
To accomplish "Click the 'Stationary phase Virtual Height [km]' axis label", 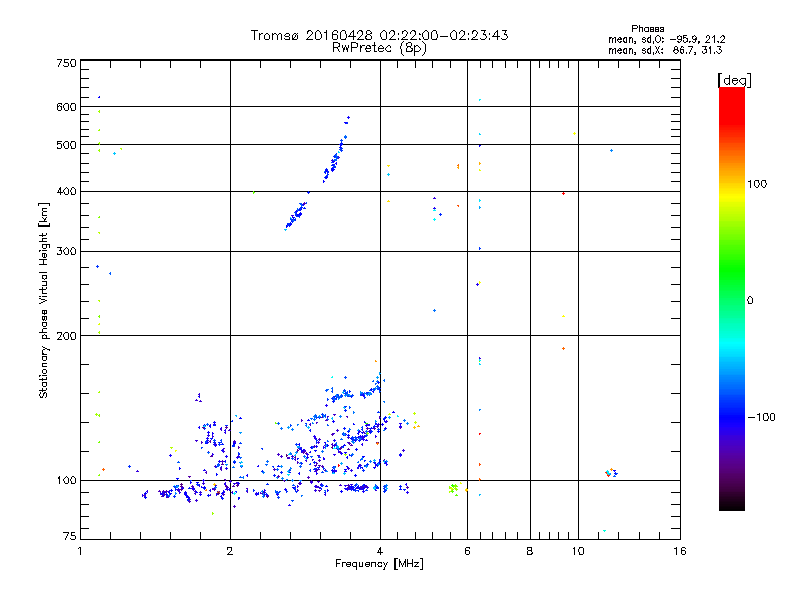I will (43, 300).
